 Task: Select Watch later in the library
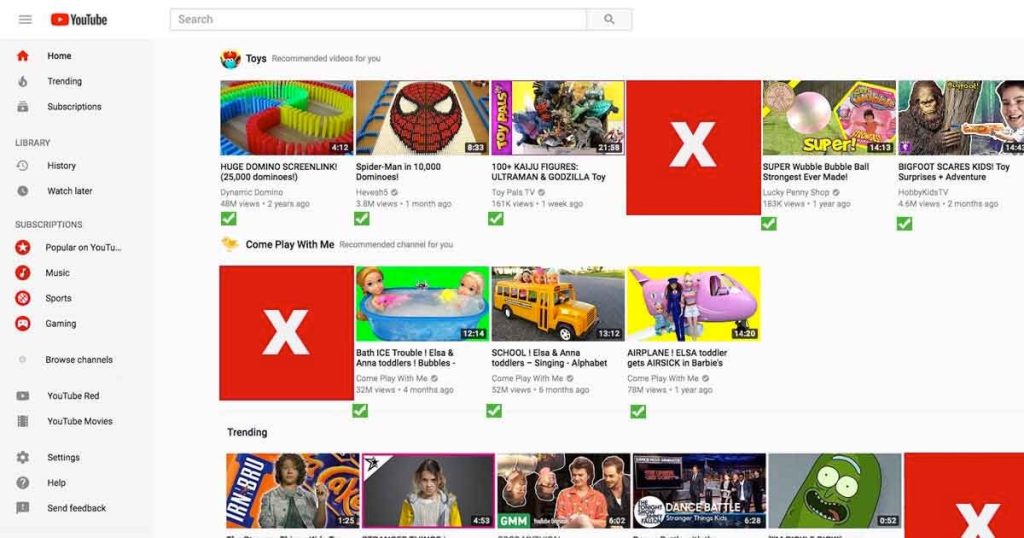click(x=69, y=191)
